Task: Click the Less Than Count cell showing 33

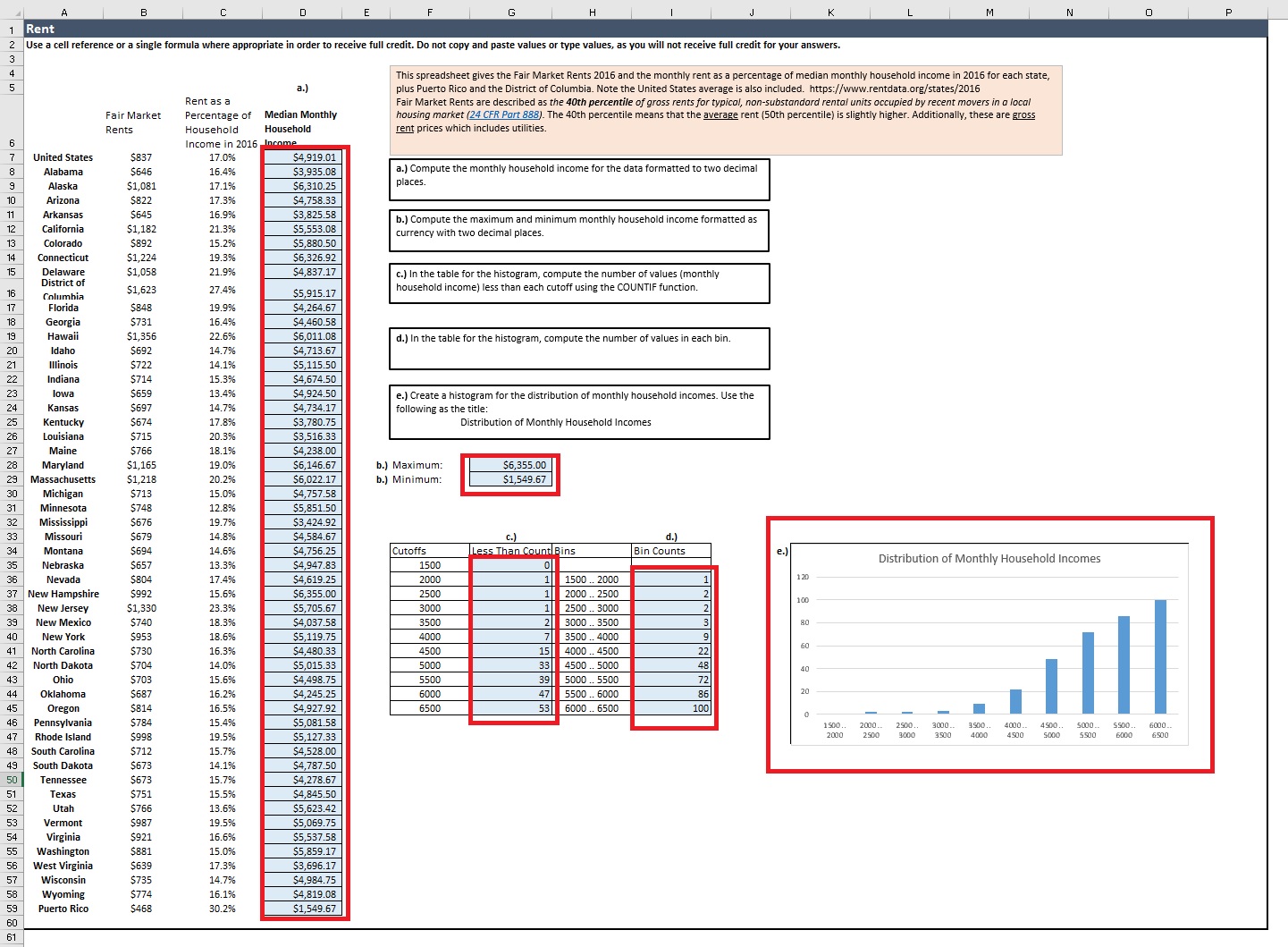Action: point(511,665)
